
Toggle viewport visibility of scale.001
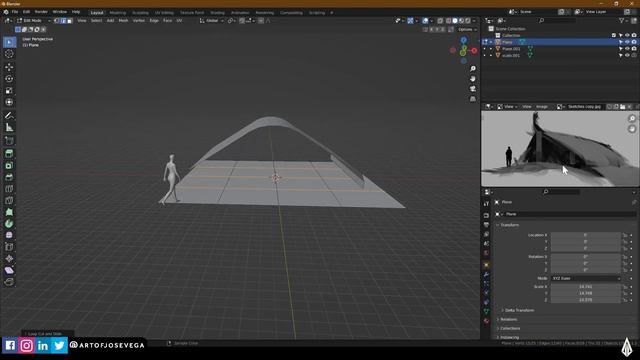click(x=627, y=55)
